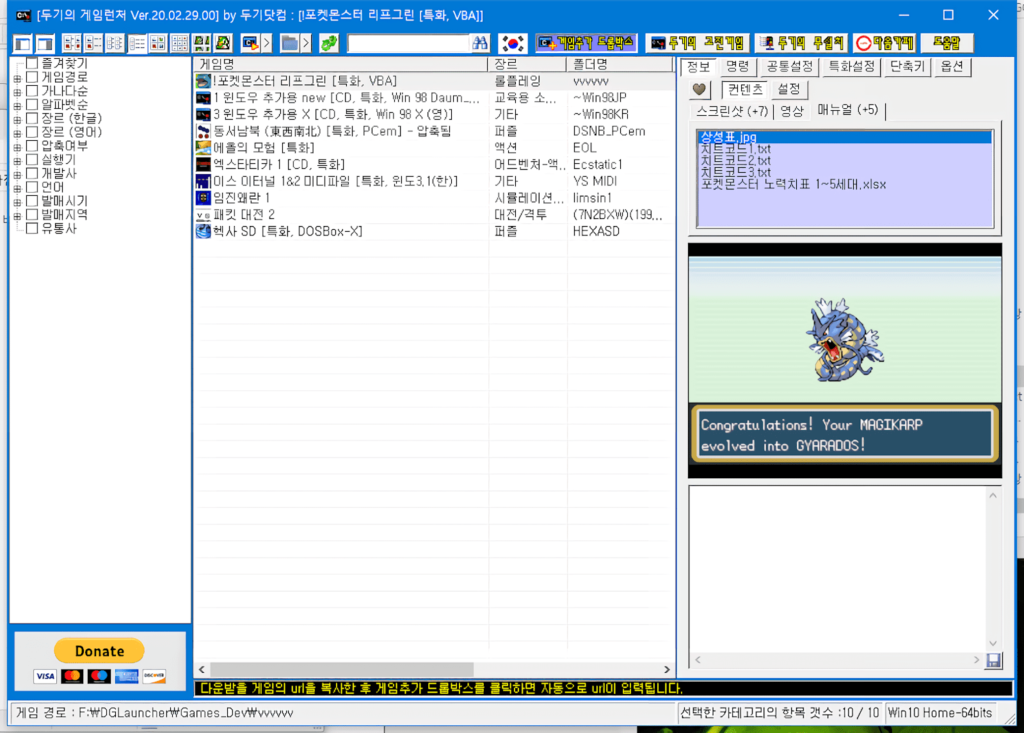The height and width of the screenshot is (733, 1024).
Task: Select the large-tile view mode icon
Action: (72, 44)
